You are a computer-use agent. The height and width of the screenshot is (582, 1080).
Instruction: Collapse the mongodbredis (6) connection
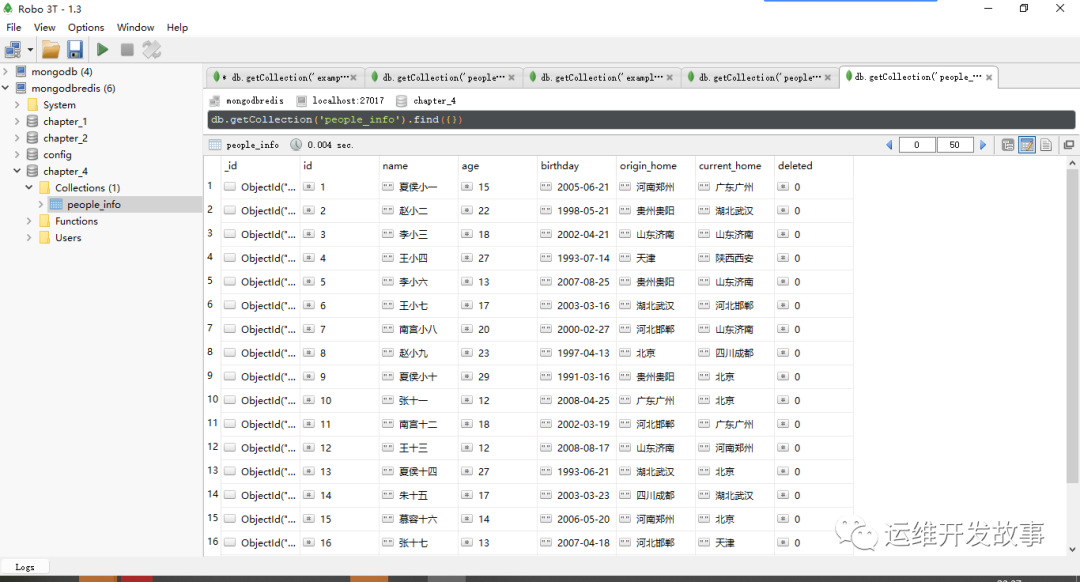[x=6, y=88]
